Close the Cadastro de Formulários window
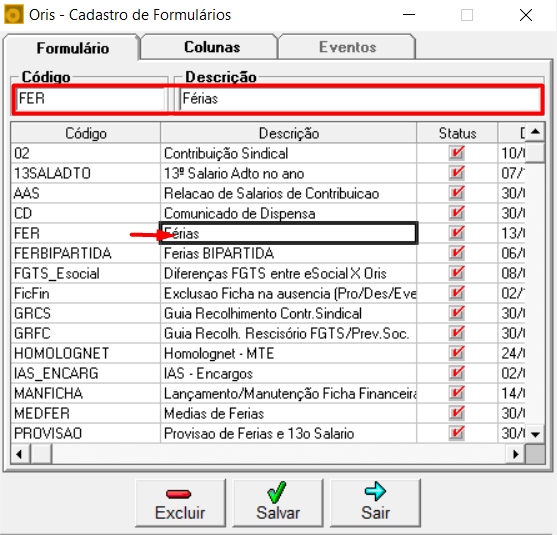Image resolution: width=557 pixels, height=535 pixels. pos(525,15)
